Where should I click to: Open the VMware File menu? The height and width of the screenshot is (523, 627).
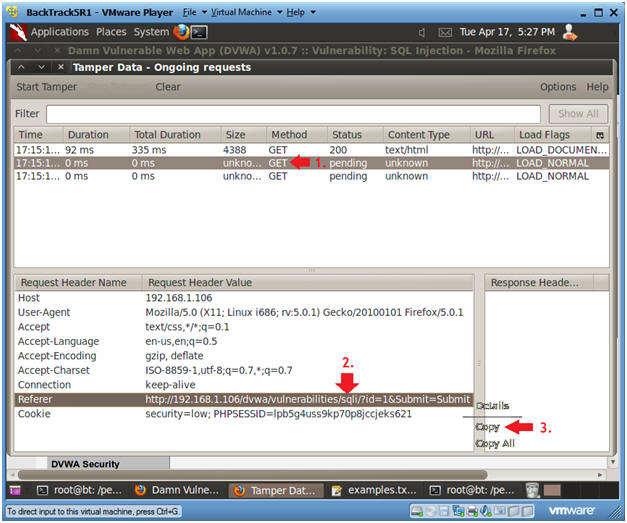coord(194,12)
